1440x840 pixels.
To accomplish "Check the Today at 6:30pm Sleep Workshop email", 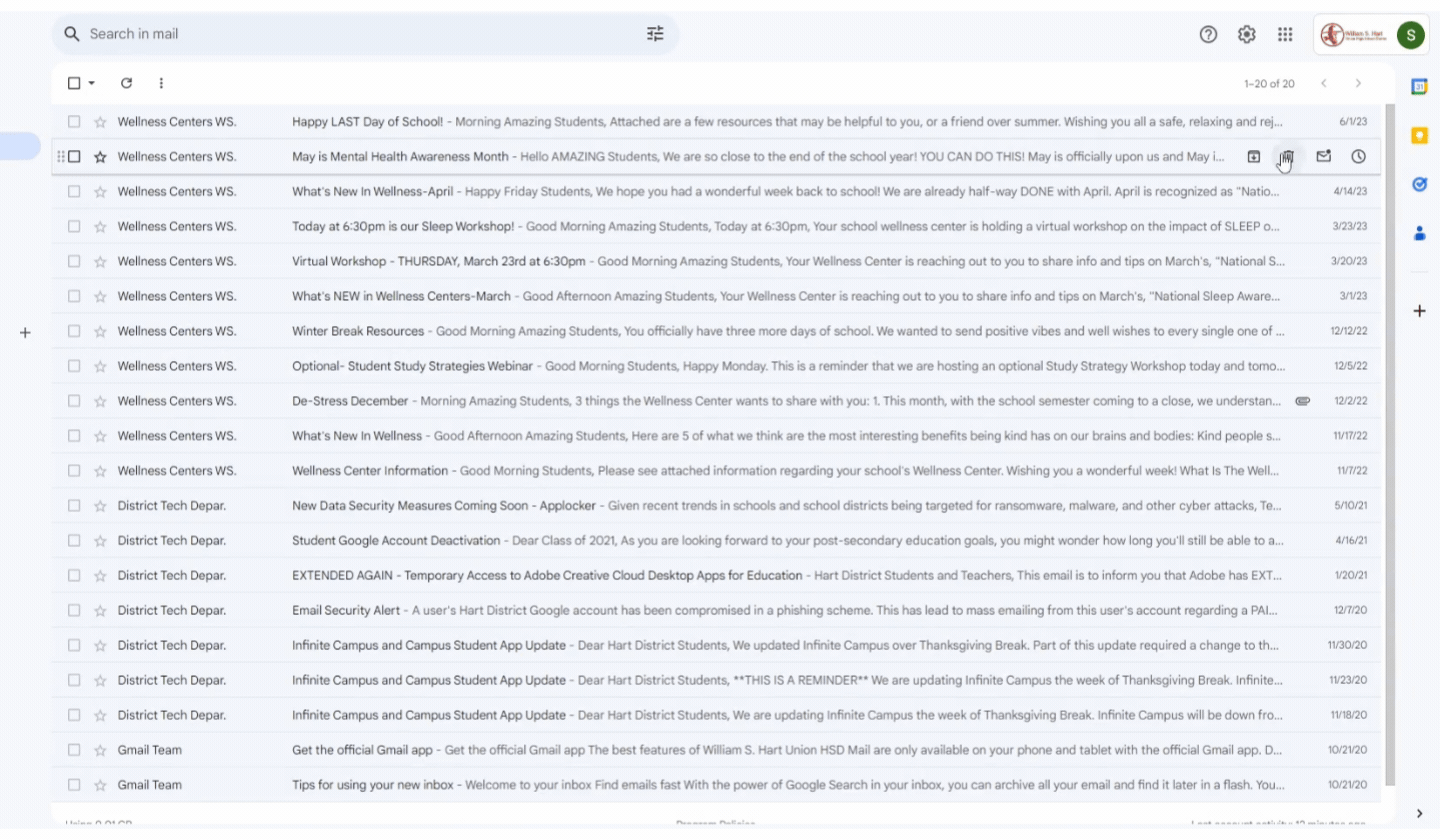I will [x=74, y=226].
